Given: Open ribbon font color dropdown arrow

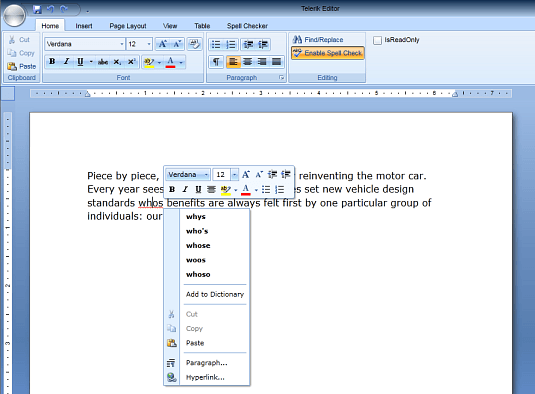Looking at the screenshot, I should pyautogui.click(x=181, y=62).
